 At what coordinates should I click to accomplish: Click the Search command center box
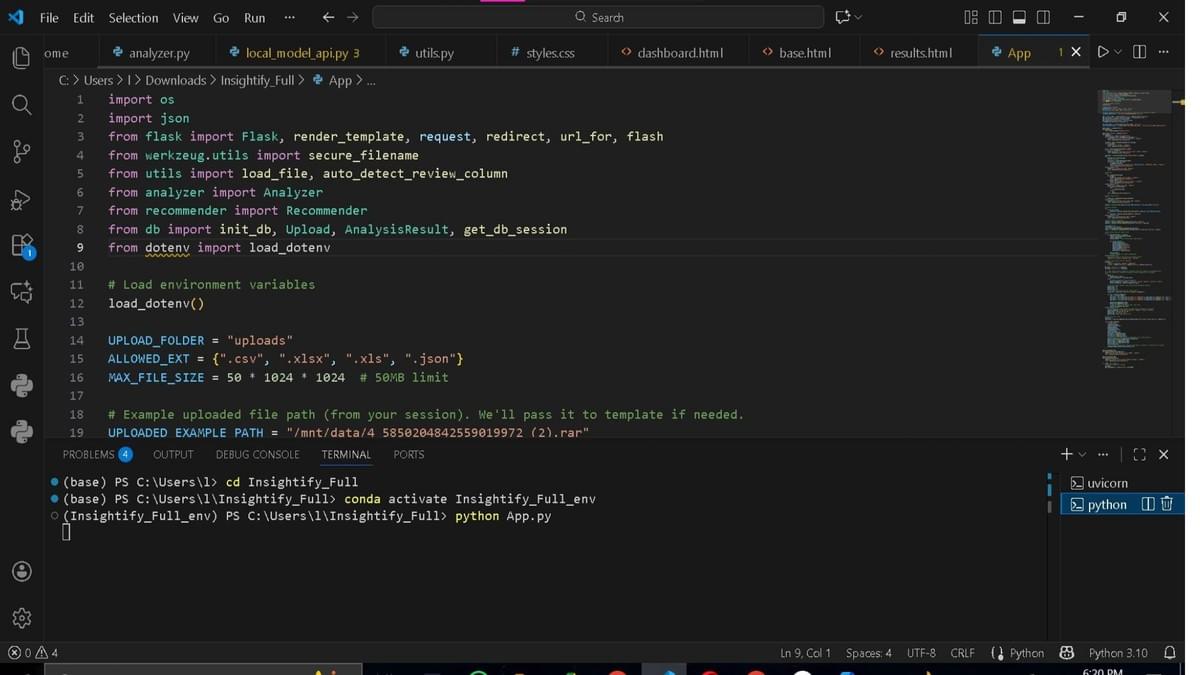(x=598, y=17)
